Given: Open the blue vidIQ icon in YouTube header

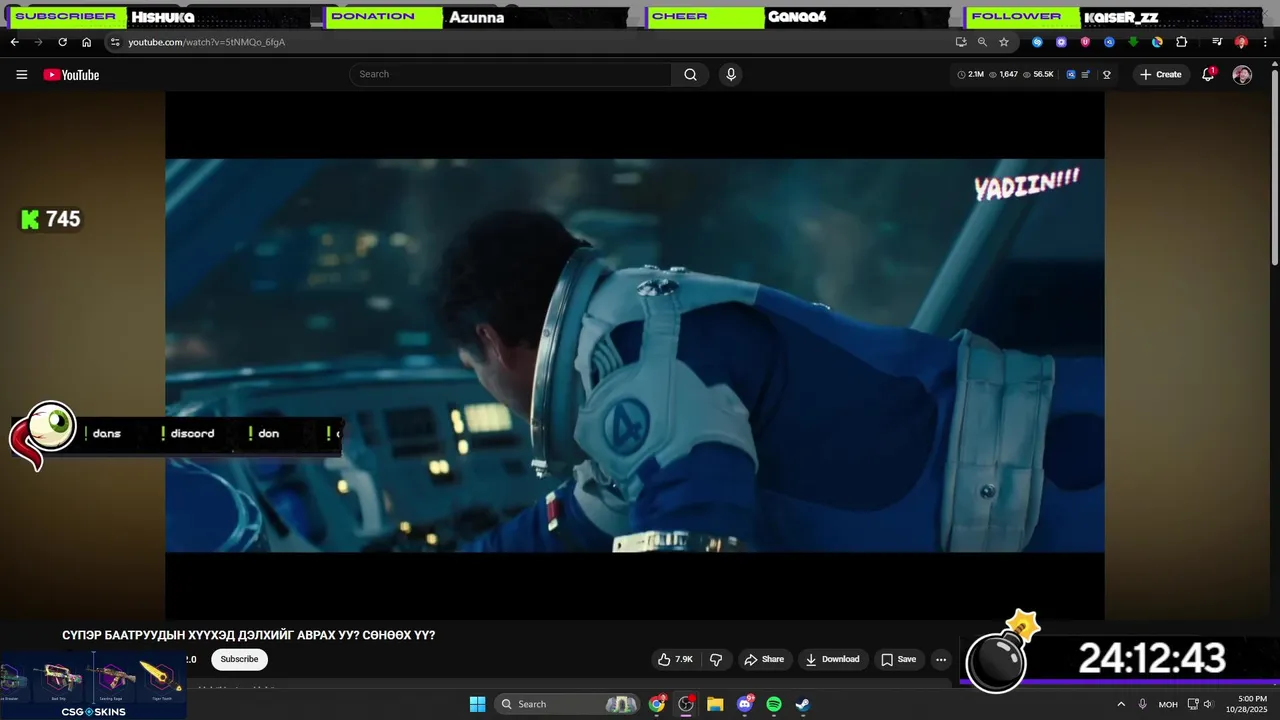Looking at the screenshot, I should click(1071, 75).
